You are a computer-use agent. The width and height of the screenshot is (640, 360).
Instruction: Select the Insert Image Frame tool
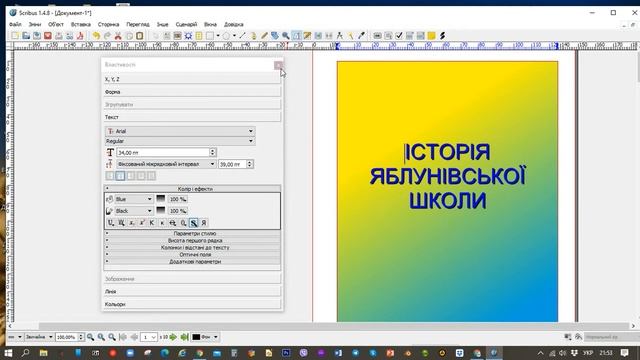[177, 36]
